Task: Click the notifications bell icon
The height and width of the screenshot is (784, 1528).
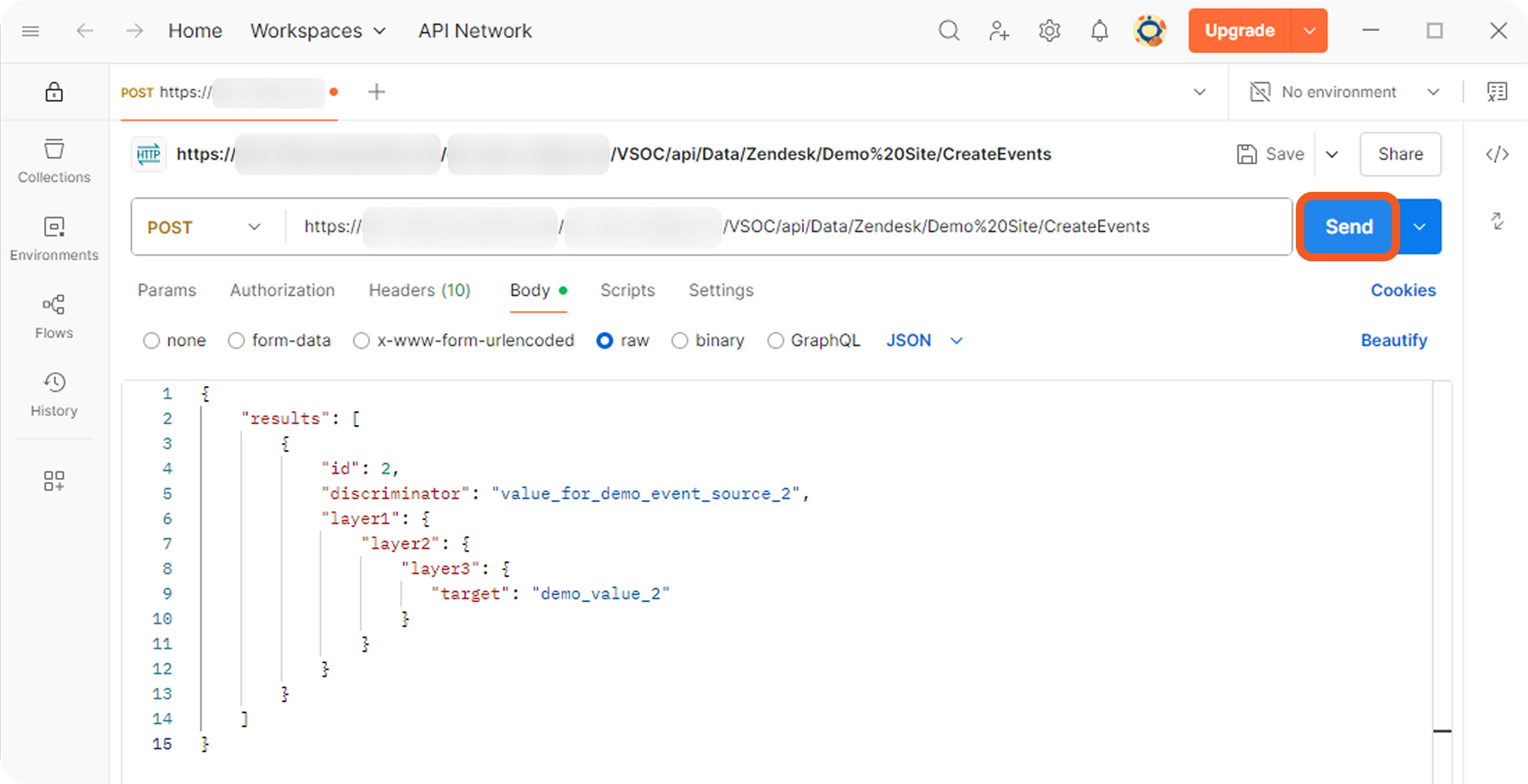Action: pyautogui.click(x=1099, y=30)
